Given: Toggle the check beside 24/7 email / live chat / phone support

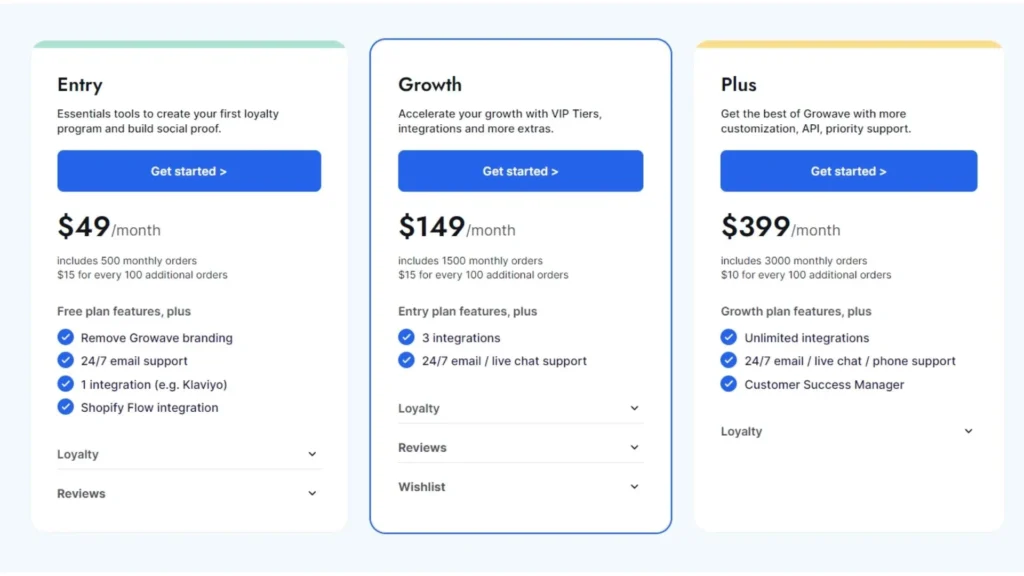Looking at the screenshot, I should (x=729, y=361).
